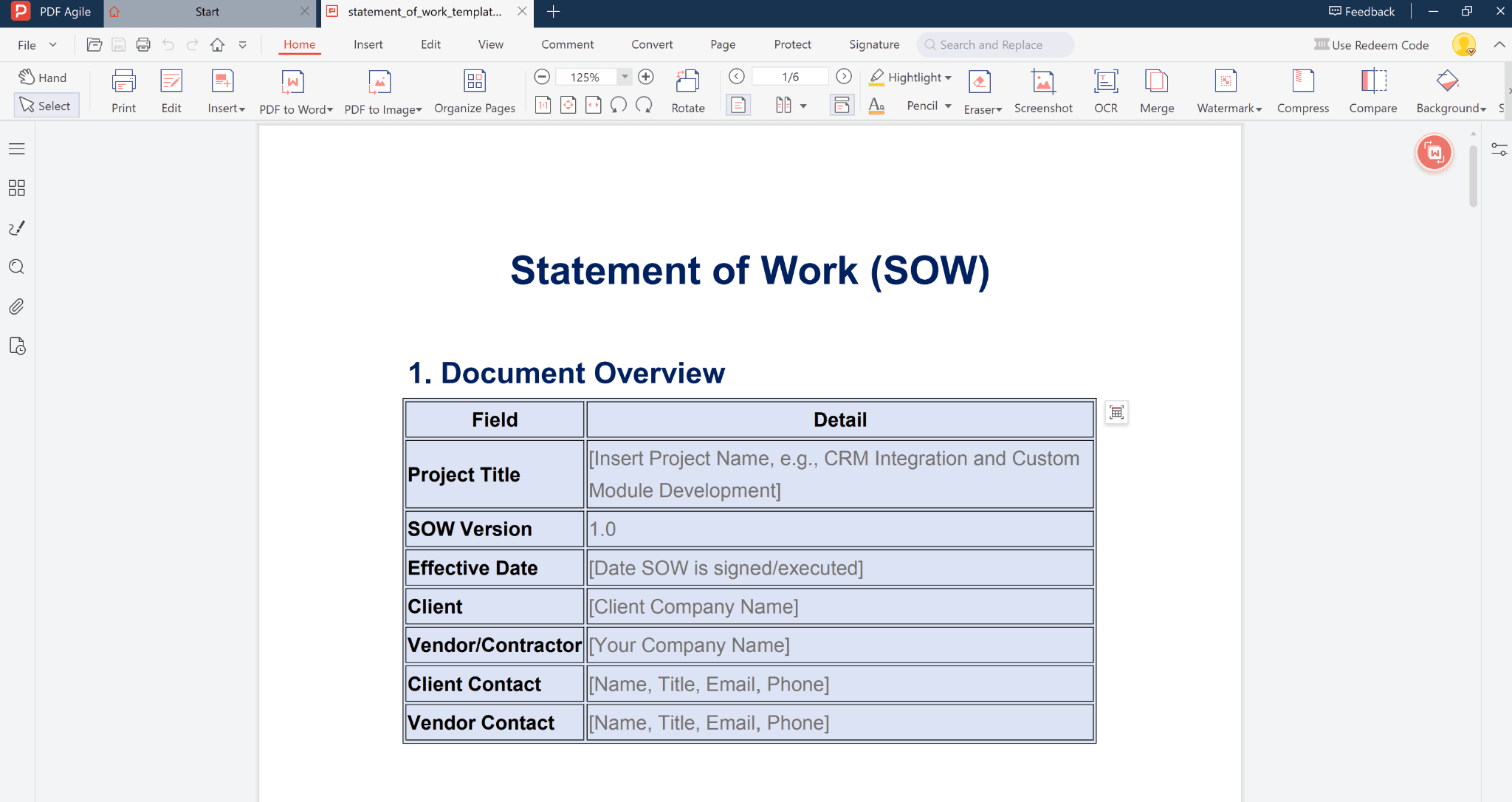The height and width of the screenshot is (802, 1512).
Task: Click the actual size 1:1 icon
Action: 543,106
